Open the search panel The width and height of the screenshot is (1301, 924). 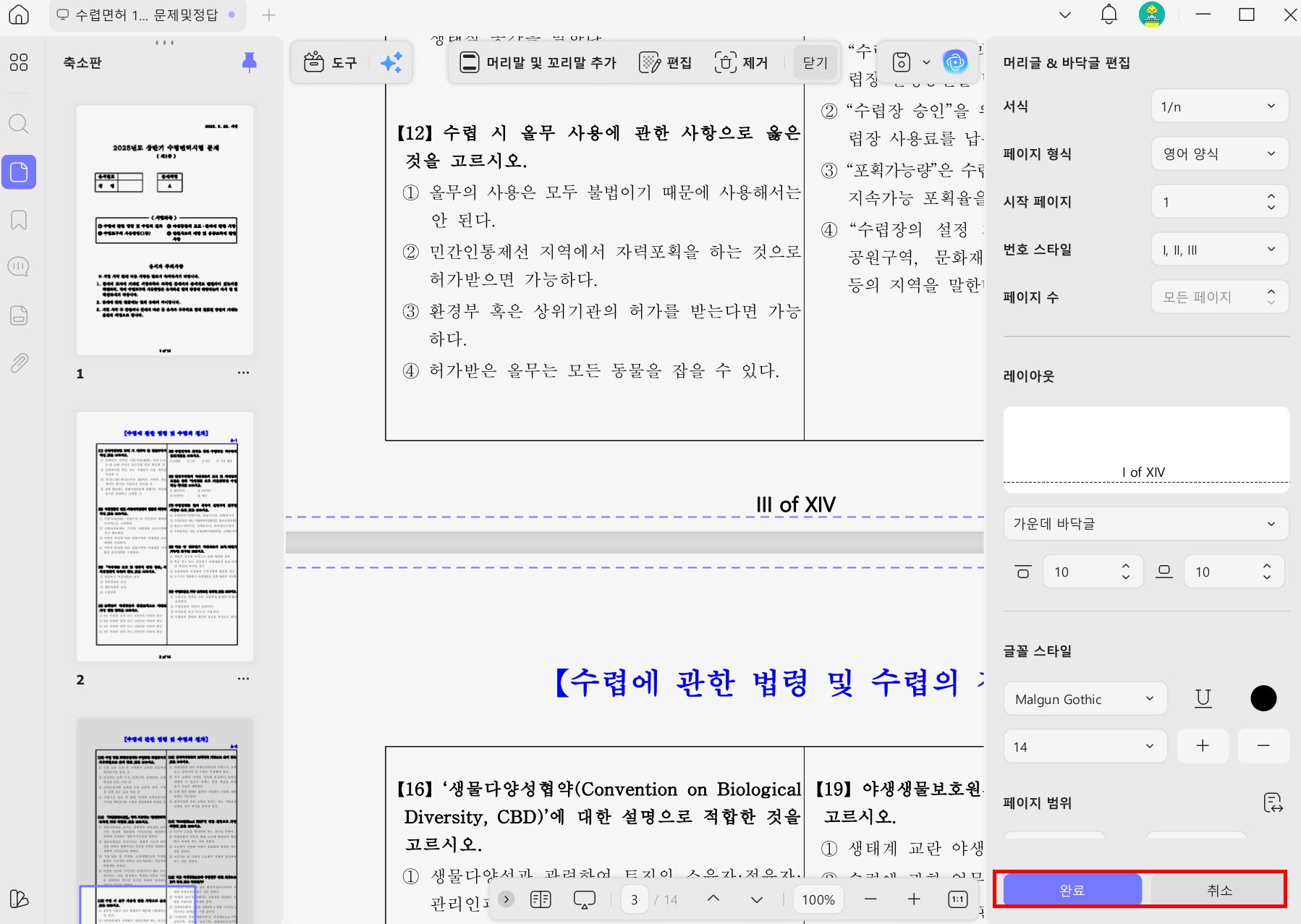tap(19, 124)
